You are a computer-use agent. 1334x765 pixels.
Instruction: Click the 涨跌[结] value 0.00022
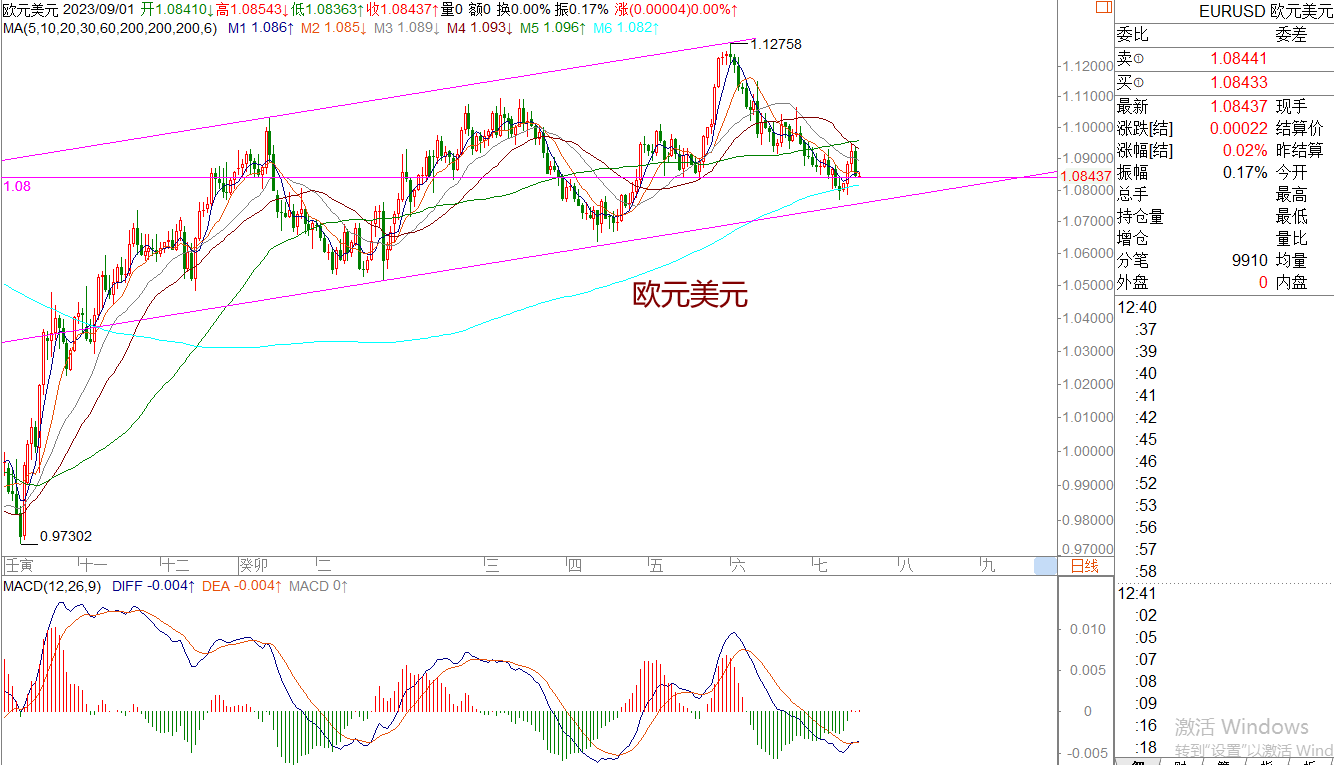pos(1239,128)
